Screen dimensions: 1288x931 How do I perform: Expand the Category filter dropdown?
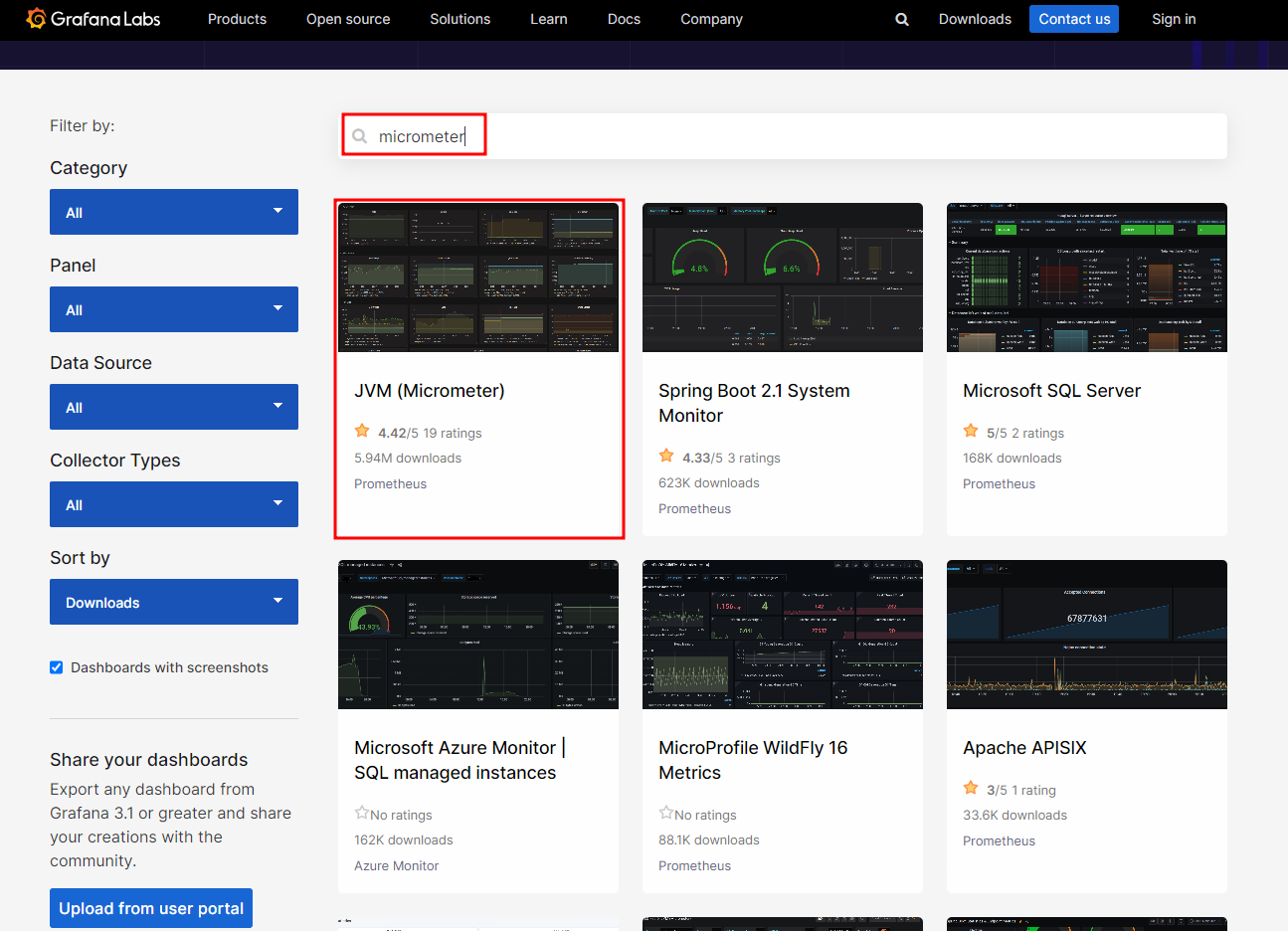(174, 212)
